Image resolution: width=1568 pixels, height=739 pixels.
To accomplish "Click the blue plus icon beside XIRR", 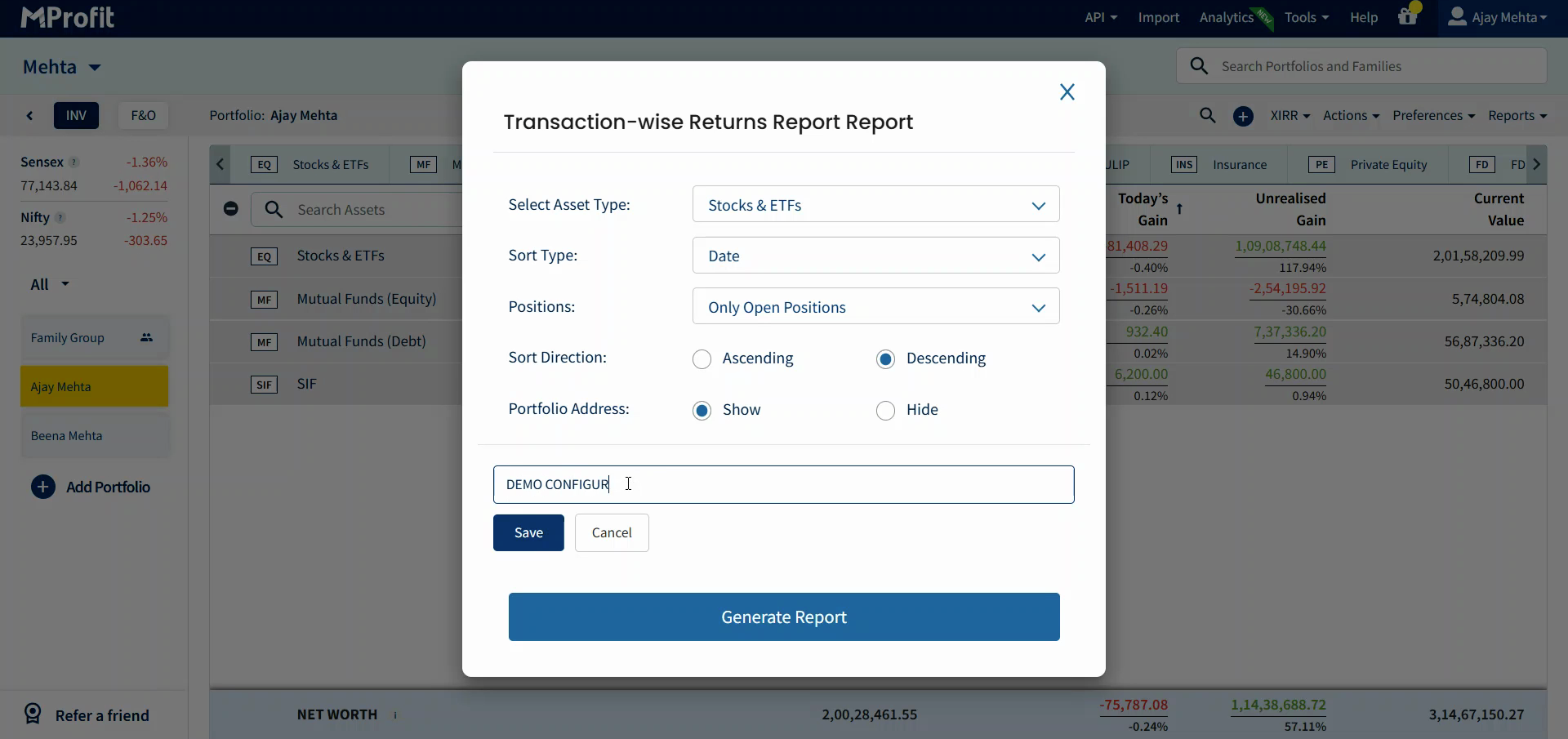I will coord(1243,116).
